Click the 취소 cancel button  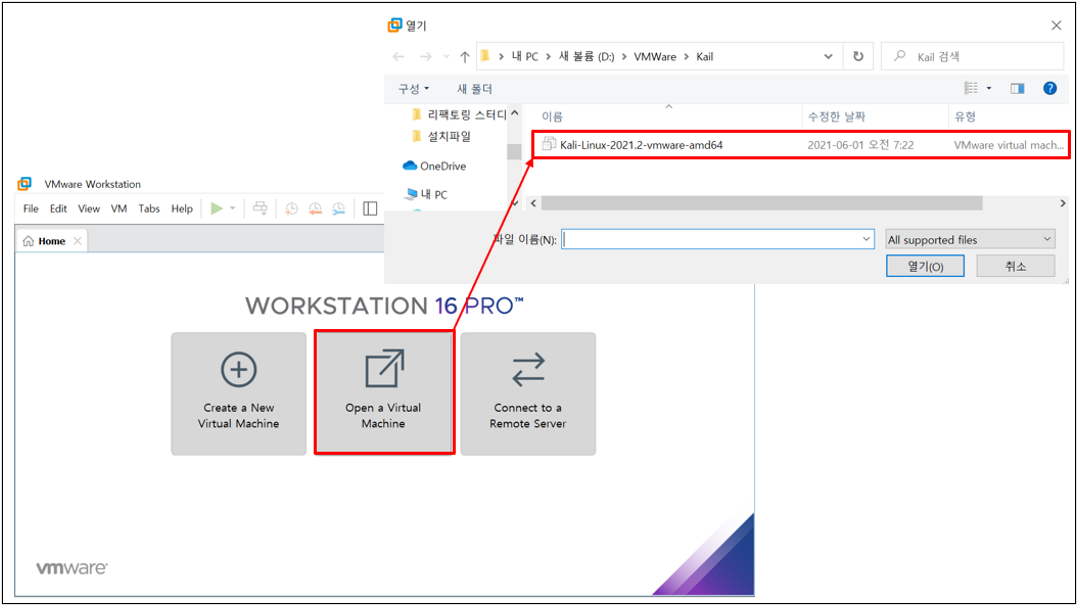(1016, 266)
